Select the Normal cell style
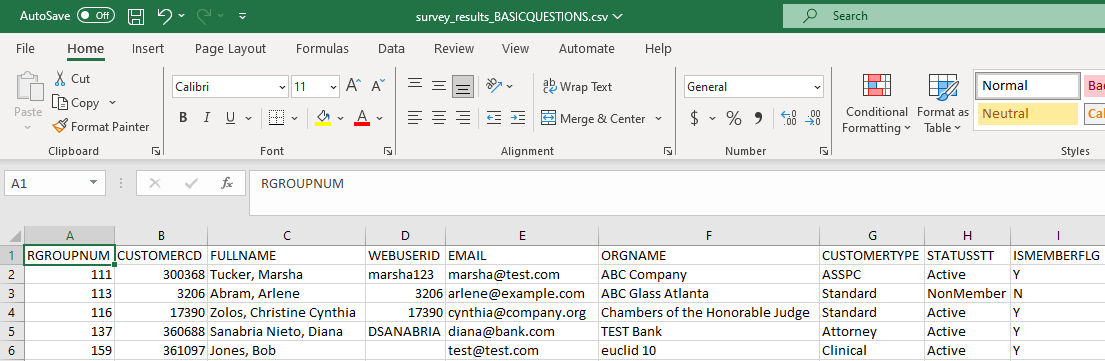Image resolution: width=1105 pixels, height=361 pixels. click(1027, 86)
